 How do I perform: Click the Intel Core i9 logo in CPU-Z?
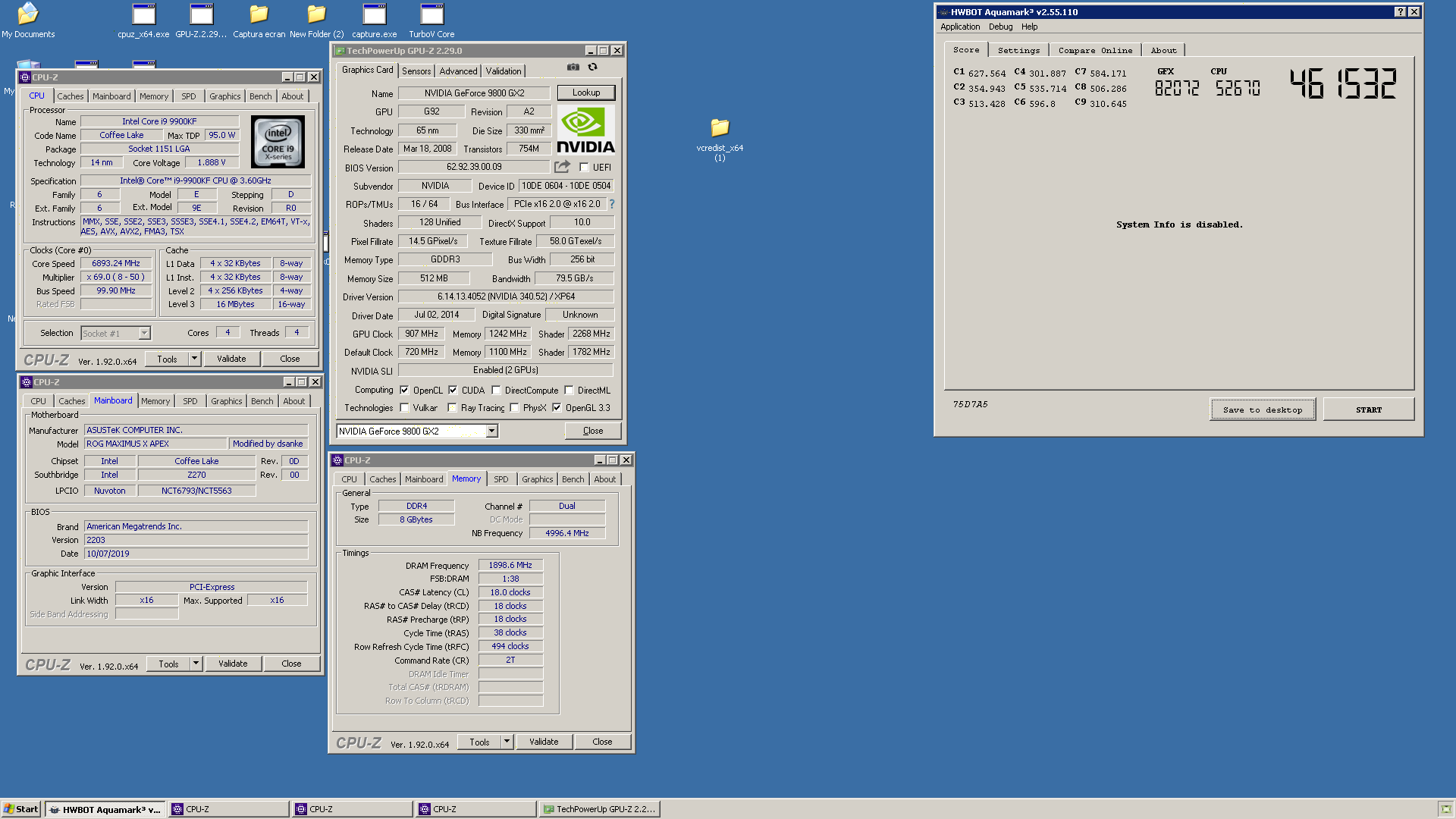pyautogui.click(x=278, y=142)
